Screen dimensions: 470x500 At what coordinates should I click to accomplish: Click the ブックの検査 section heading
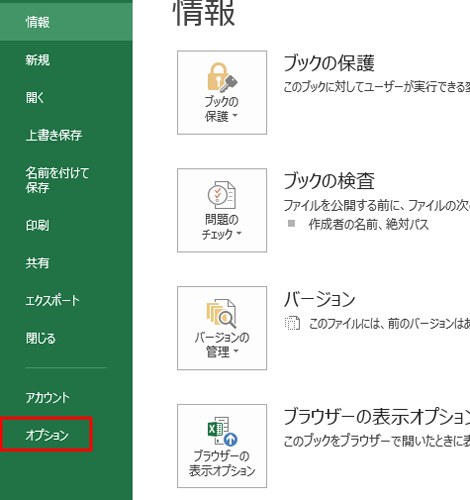329,181
